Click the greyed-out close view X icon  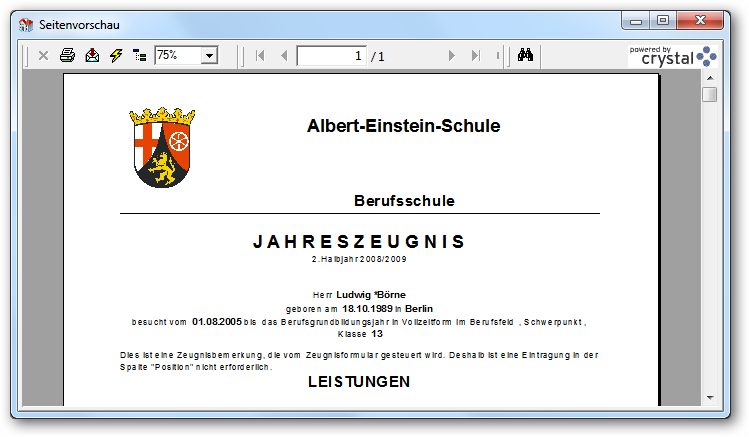click(x=43, y=56)
